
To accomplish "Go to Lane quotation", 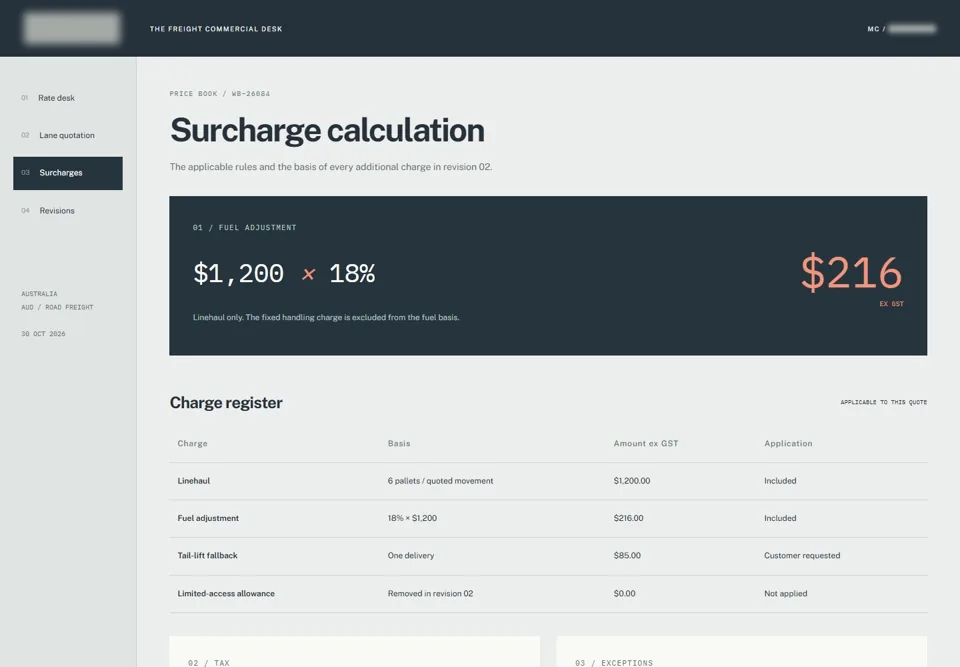I will click(68, 135).
